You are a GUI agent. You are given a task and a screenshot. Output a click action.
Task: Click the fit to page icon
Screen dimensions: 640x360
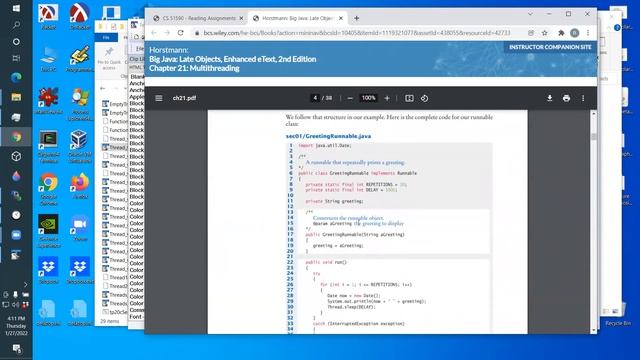(x=409, y=98)
